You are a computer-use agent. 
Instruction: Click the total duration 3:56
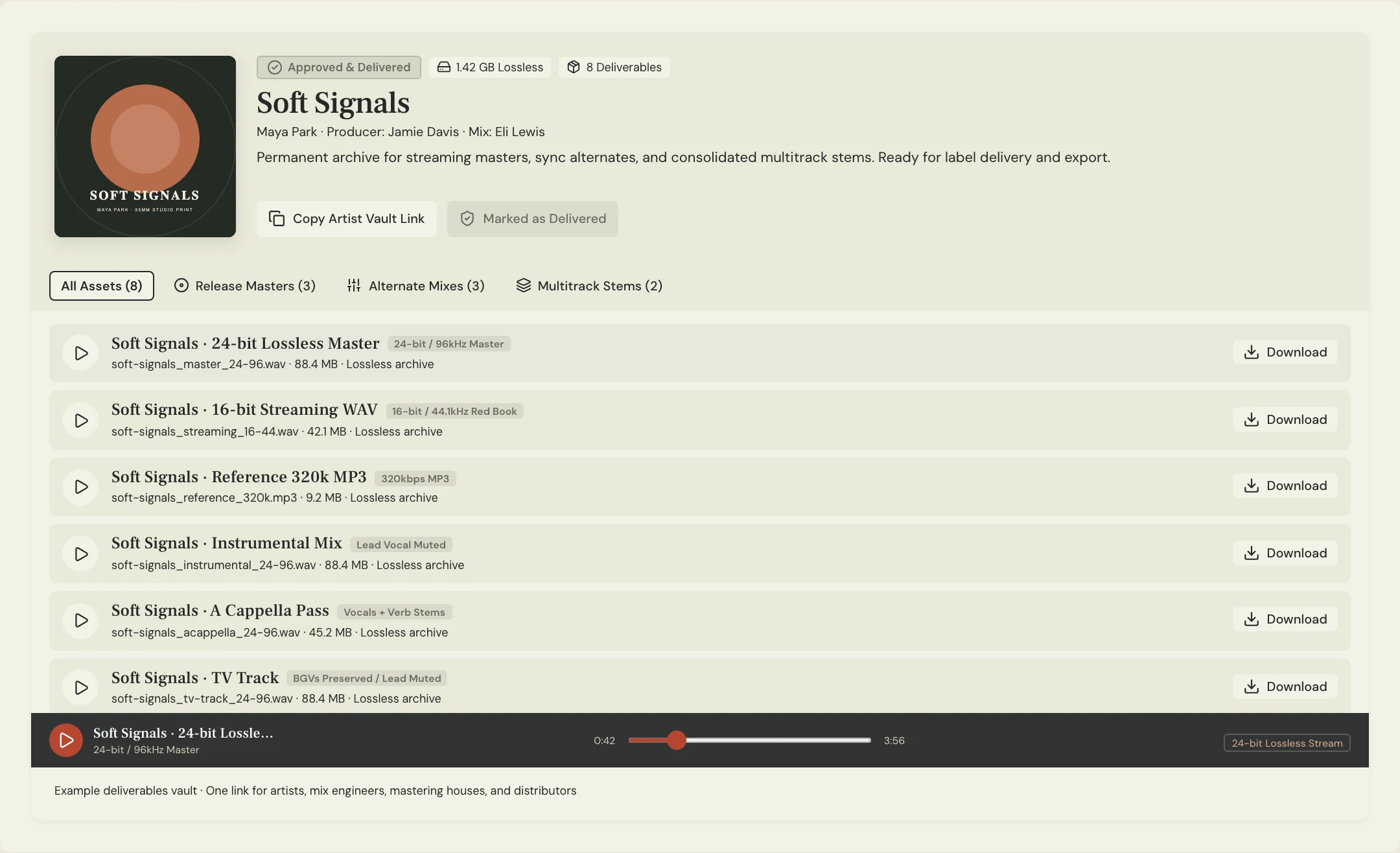click(894, 740)
